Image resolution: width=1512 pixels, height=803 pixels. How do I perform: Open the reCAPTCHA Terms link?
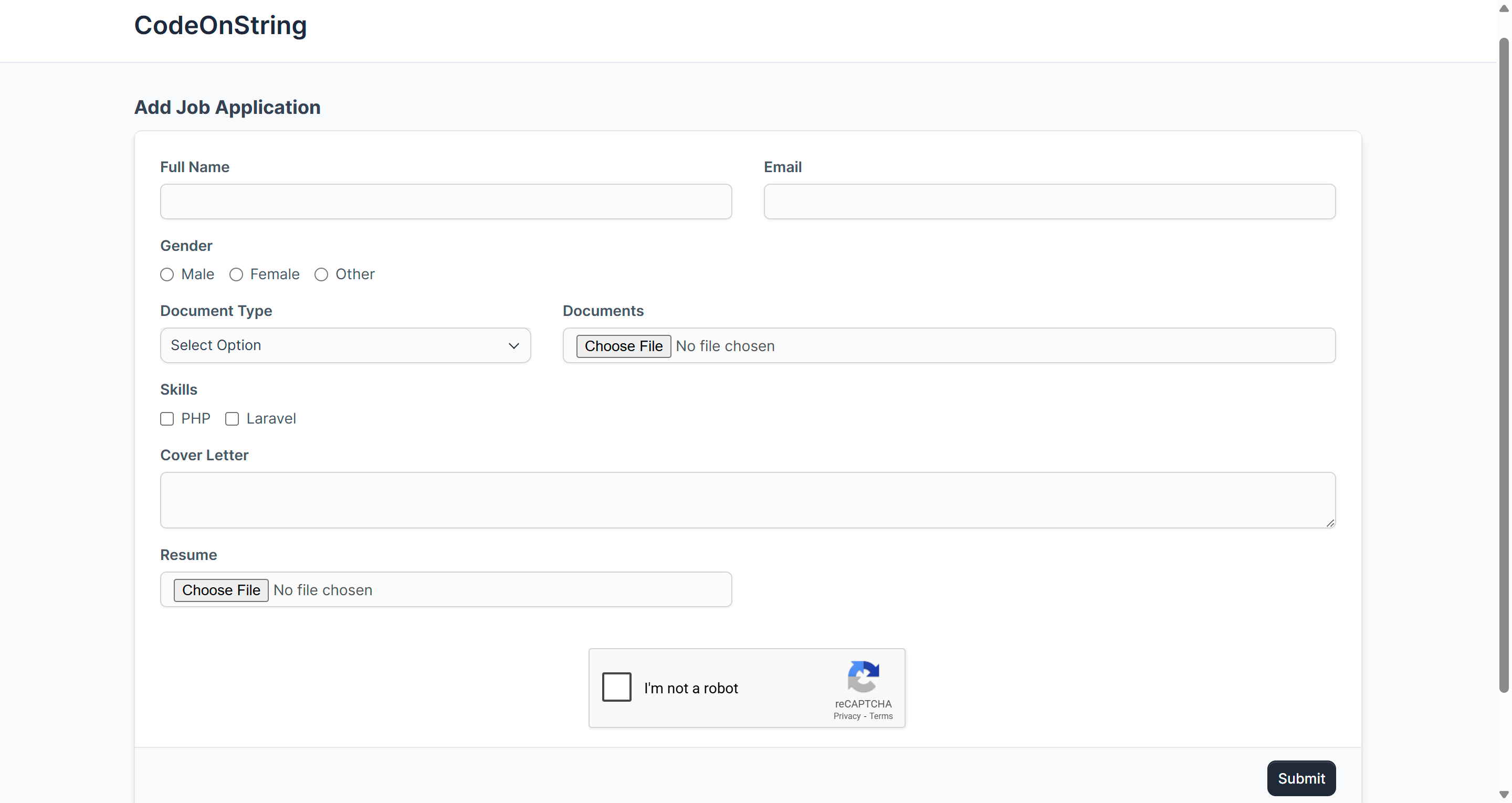tap(881, 716)
